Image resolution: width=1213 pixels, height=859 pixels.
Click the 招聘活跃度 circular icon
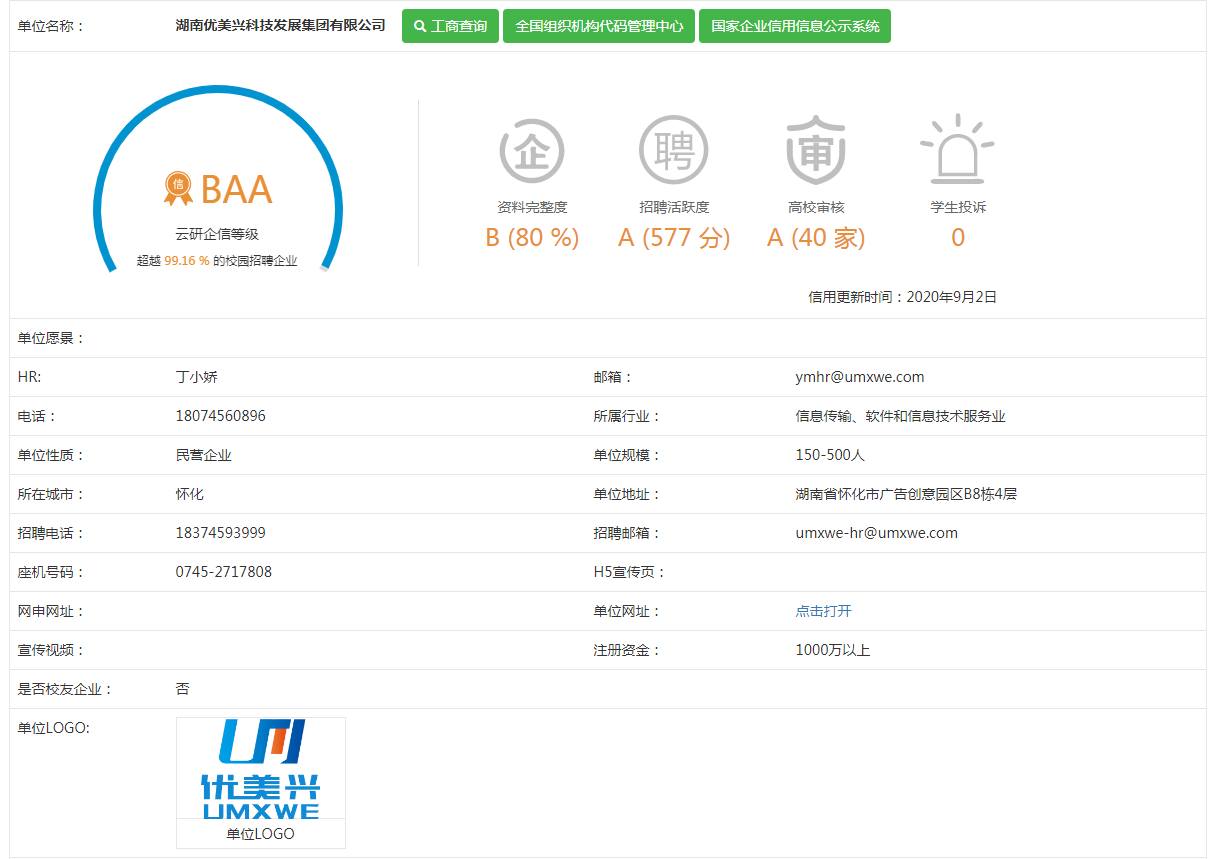[673, 151]
